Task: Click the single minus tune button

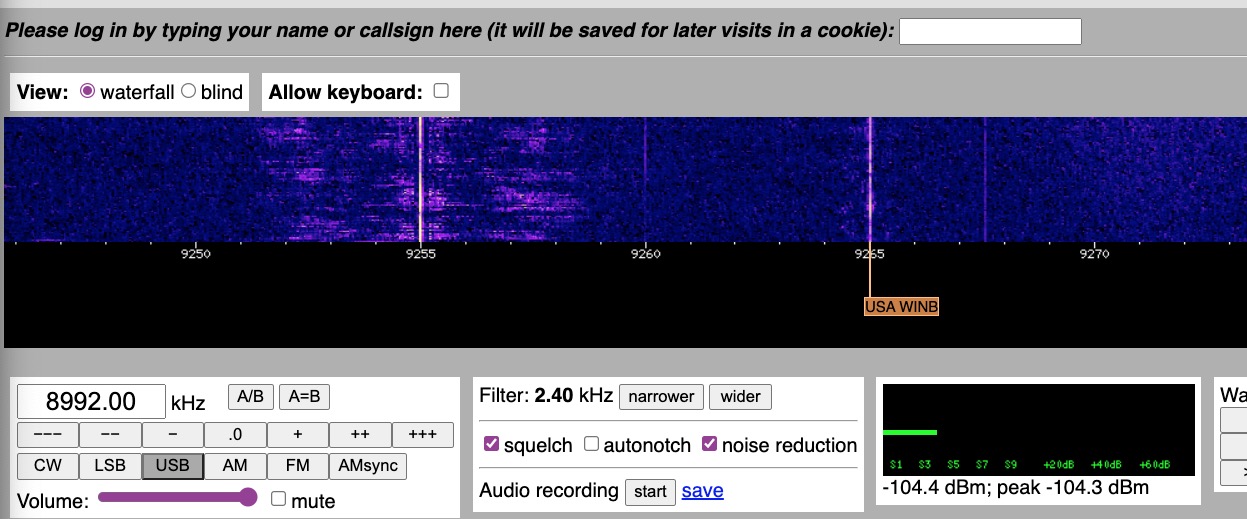Action: click(x=173, y=435)
